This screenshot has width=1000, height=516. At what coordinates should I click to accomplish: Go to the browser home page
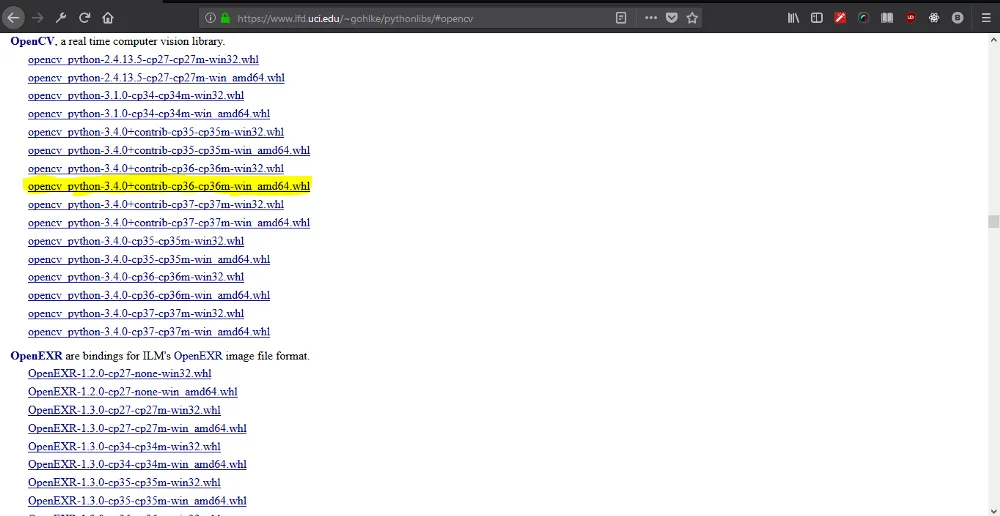tap(108, 18)
